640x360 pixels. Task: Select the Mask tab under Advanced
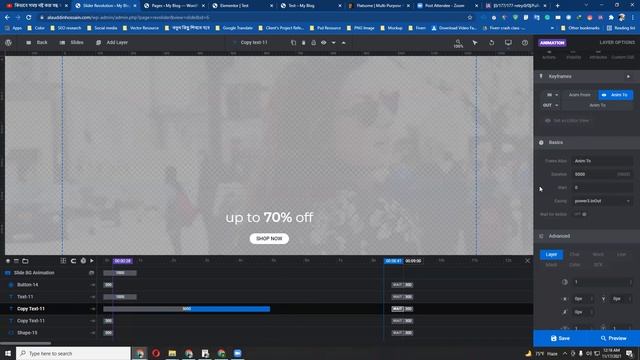tap(551, 265)
